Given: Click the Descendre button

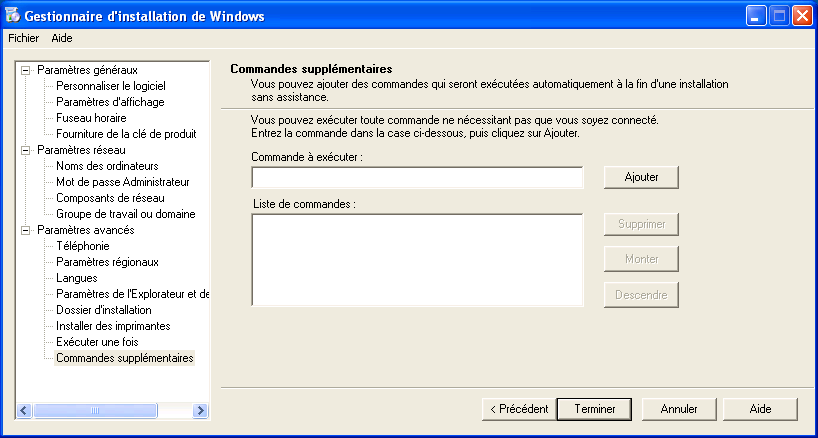Looking at the screenshot, I should (x=641, y=295).
